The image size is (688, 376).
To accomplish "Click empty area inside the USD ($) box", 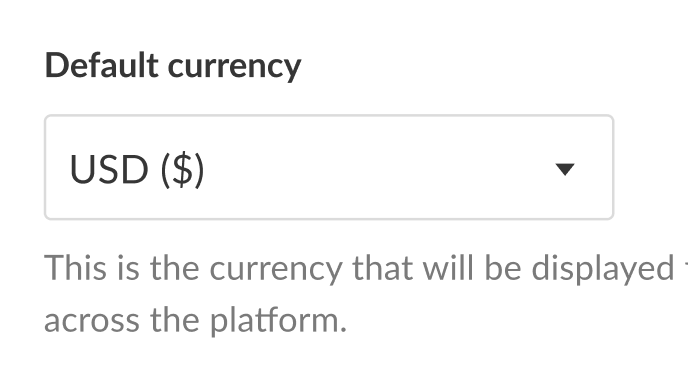I will (377, 169).
